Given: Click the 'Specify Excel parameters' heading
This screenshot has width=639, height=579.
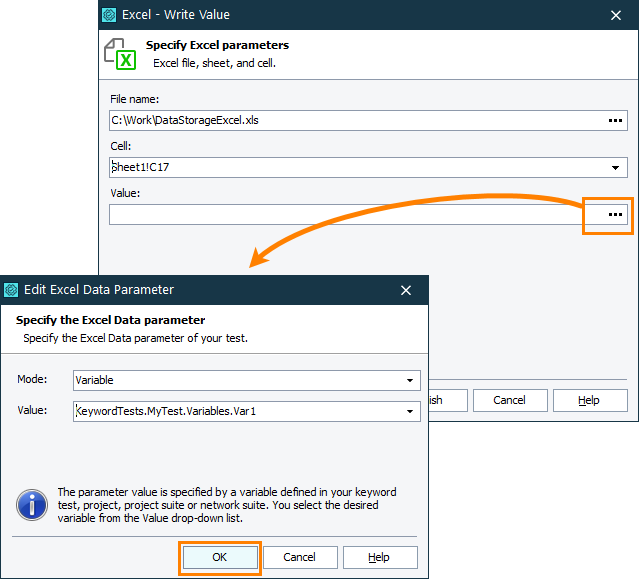Looking at the screenshot, I should (x=217, y=45).
